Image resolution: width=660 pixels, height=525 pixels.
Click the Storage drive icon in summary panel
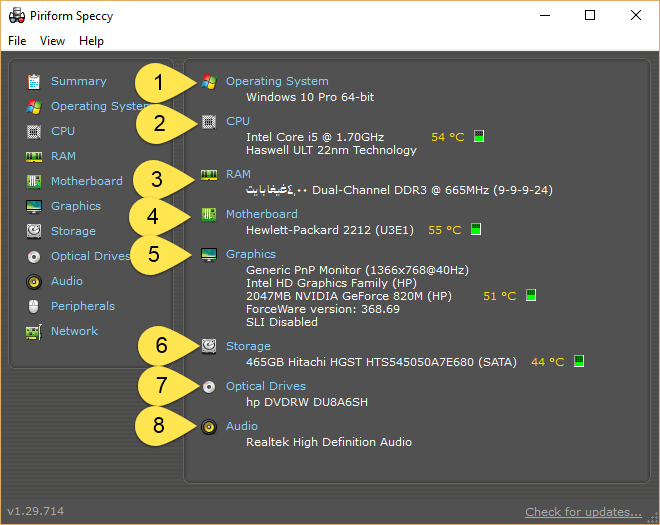tap(209, 346)
